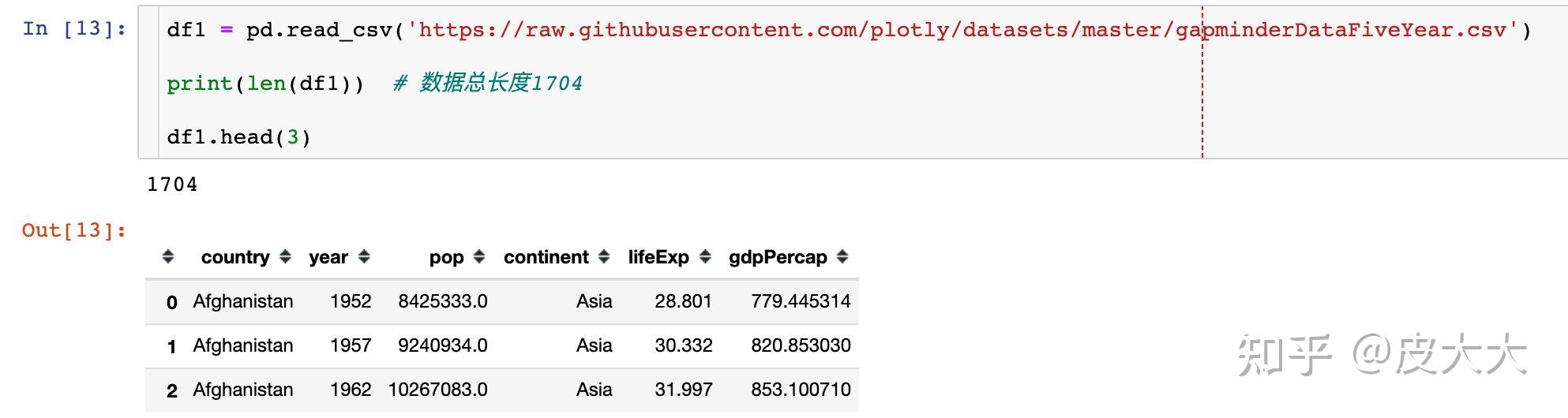
Task: Click the df1.head(3) code line
Action: click(238, 137)
